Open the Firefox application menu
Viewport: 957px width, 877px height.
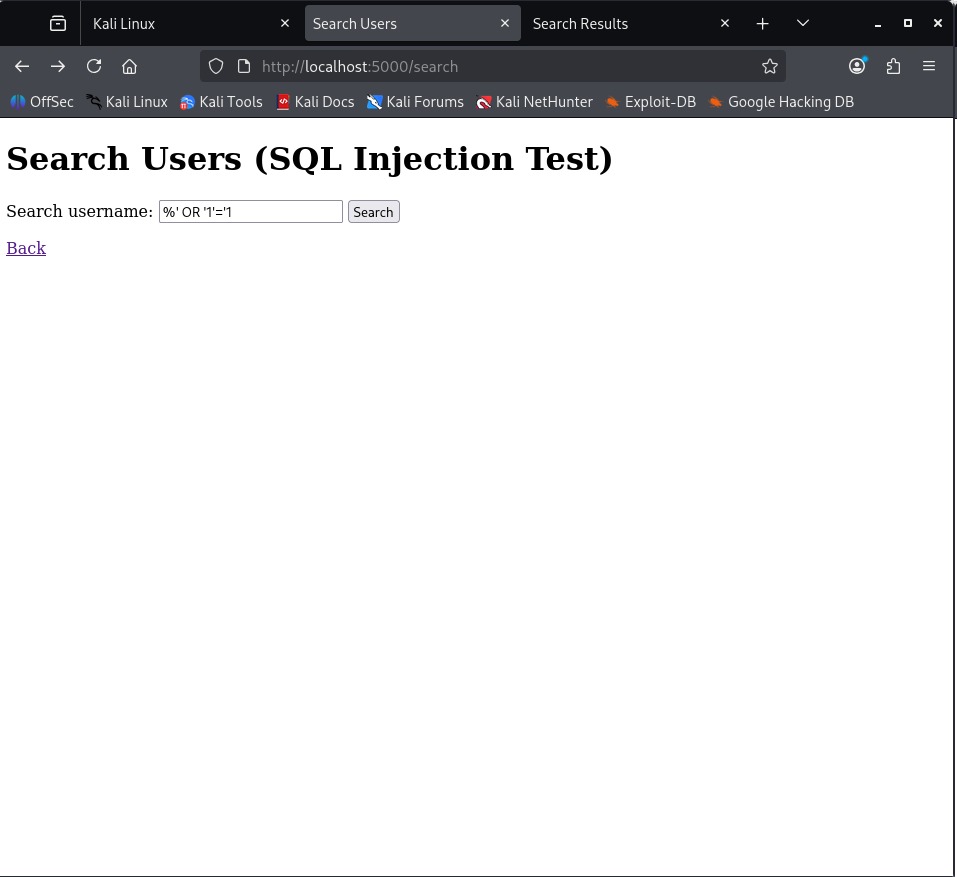[928, 66]
